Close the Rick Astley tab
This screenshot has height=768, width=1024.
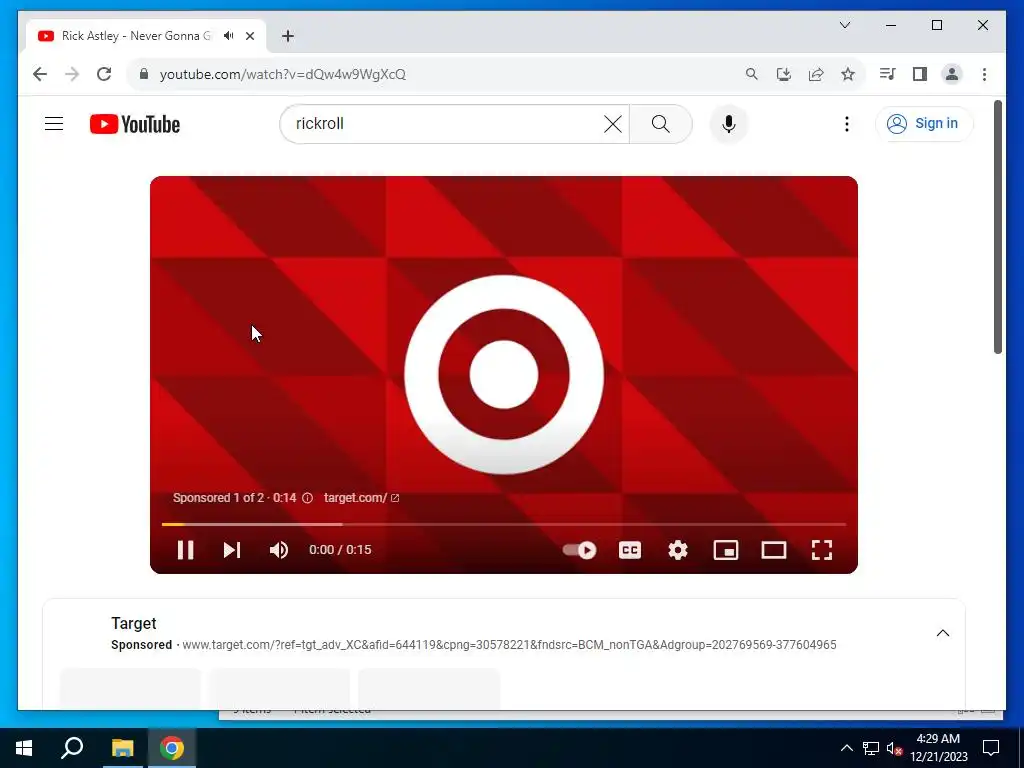click(x=249, y=36)
